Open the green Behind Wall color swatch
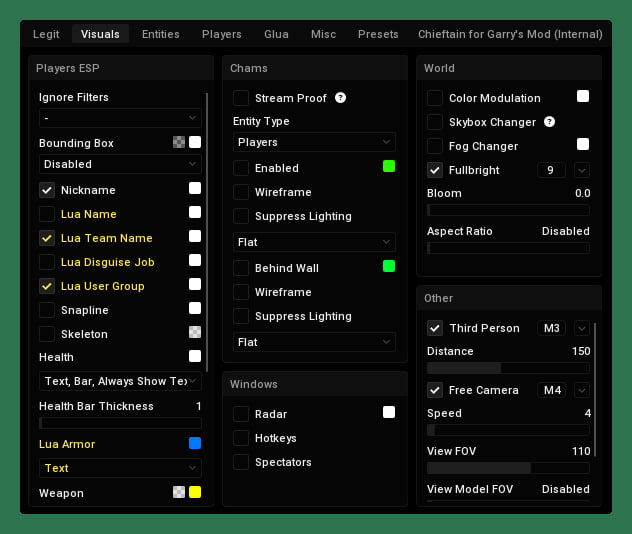The image size is (632, 534). [388, 267]
